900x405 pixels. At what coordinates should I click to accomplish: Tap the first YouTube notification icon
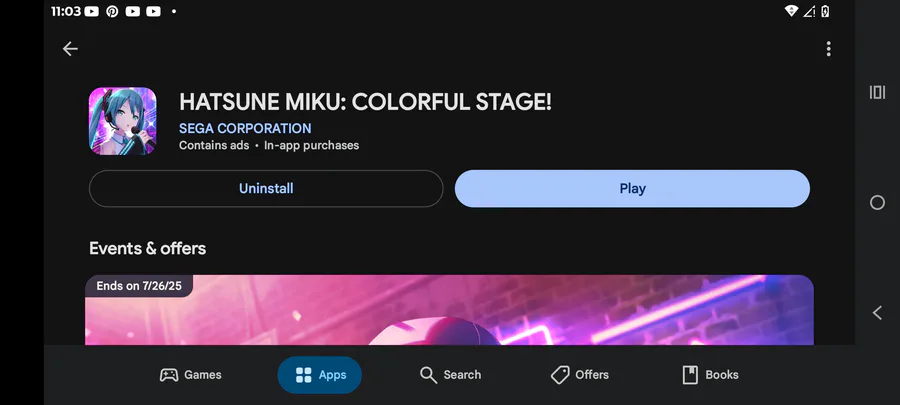pyautogui.click(x=92, y=11)
